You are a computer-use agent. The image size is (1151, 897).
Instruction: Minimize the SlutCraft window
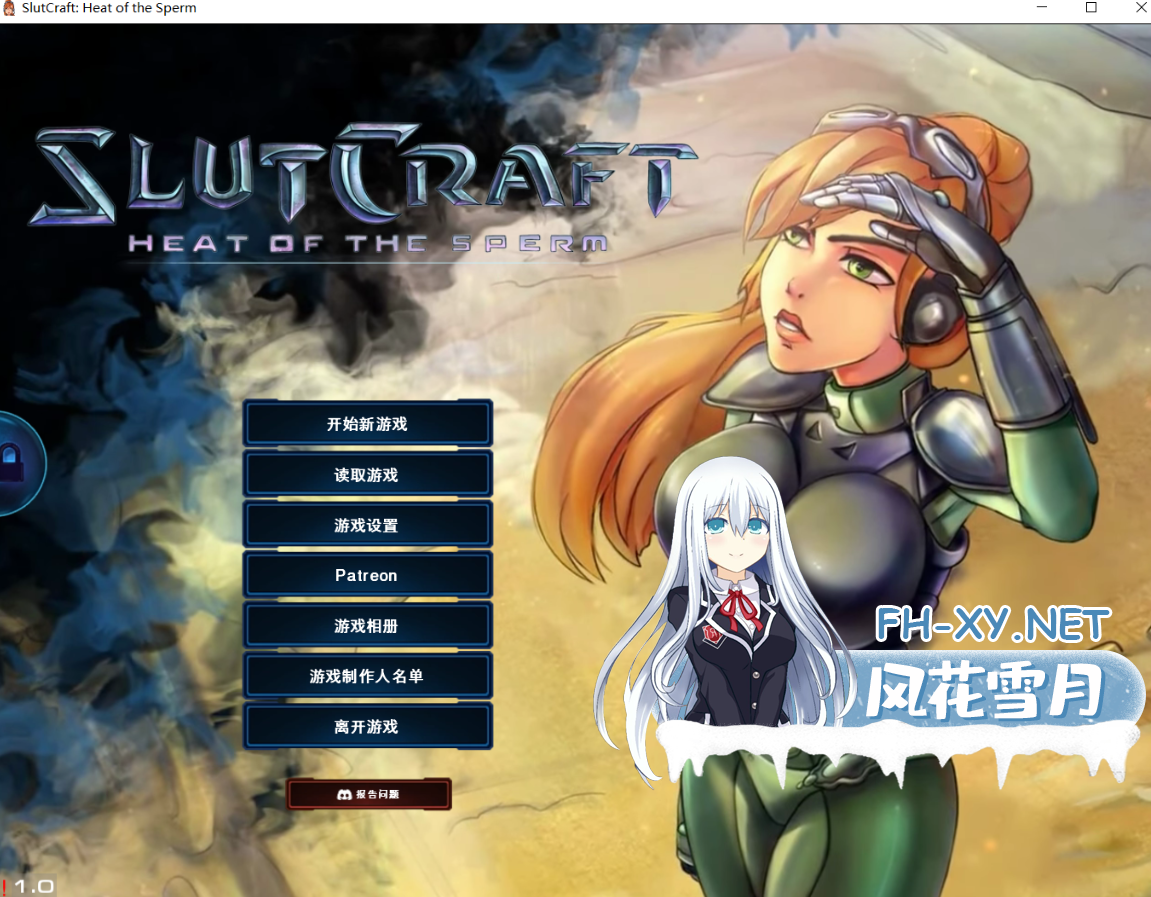click(x=1042, y=7)
